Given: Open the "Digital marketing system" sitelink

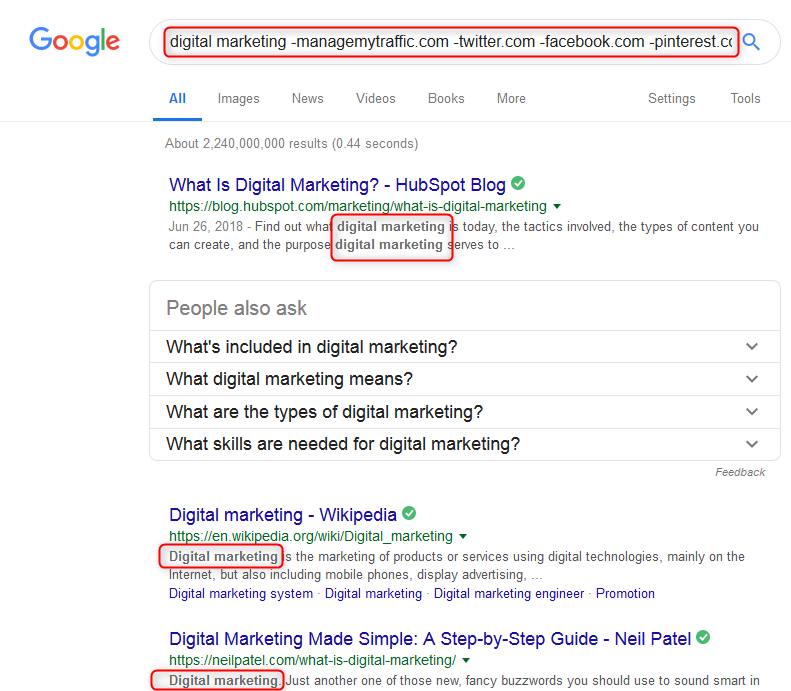Looking at the screenshot, I should [241, 594].
